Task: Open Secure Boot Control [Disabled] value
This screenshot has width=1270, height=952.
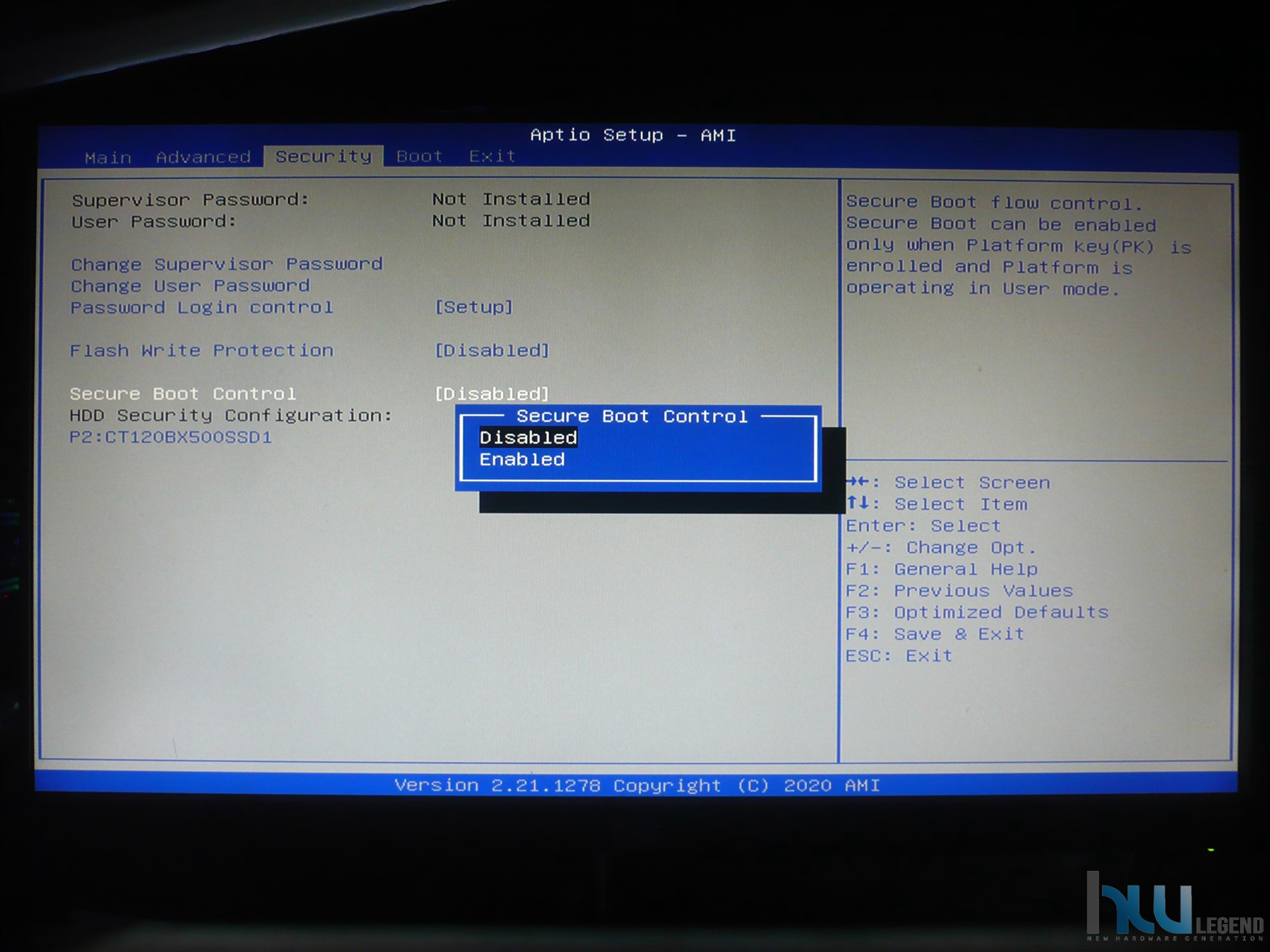Action: (x=492, y=394)
